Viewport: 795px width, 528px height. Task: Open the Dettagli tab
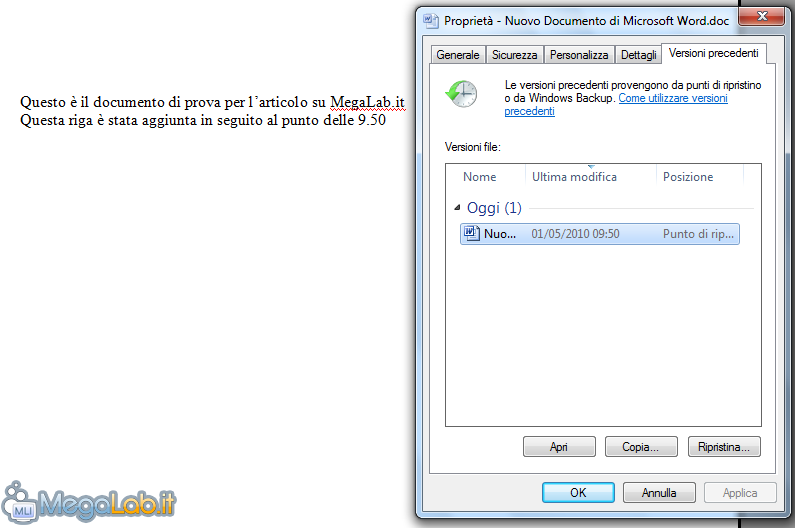pos(638,55)
